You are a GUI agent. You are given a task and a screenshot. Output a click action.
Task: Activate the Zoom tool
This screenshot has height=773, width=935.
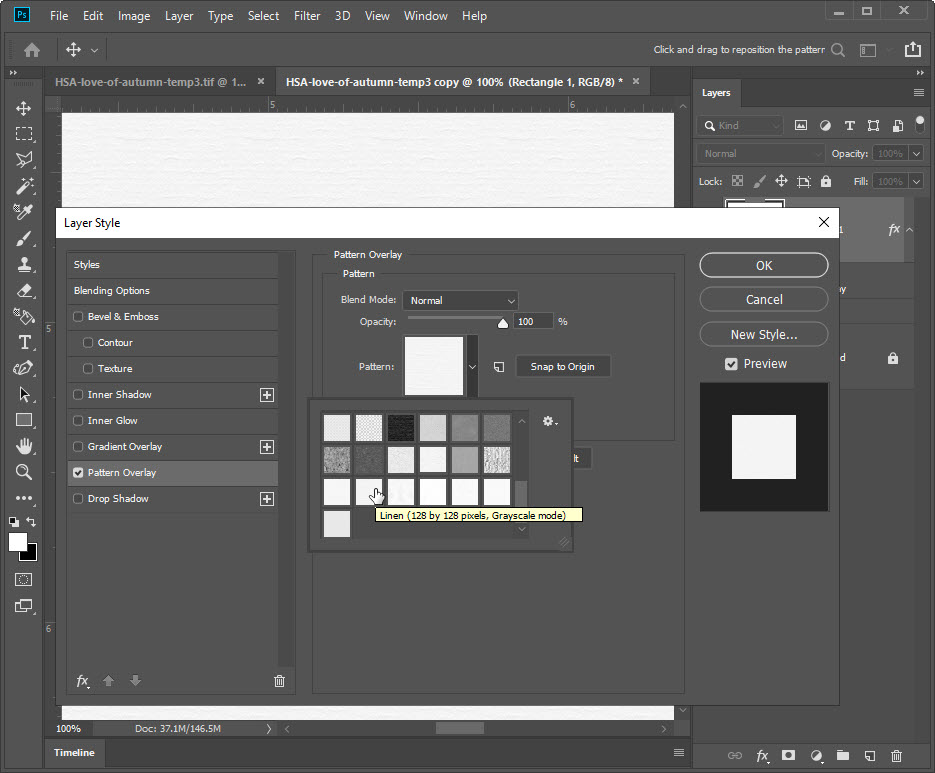(x=23, y=471)
